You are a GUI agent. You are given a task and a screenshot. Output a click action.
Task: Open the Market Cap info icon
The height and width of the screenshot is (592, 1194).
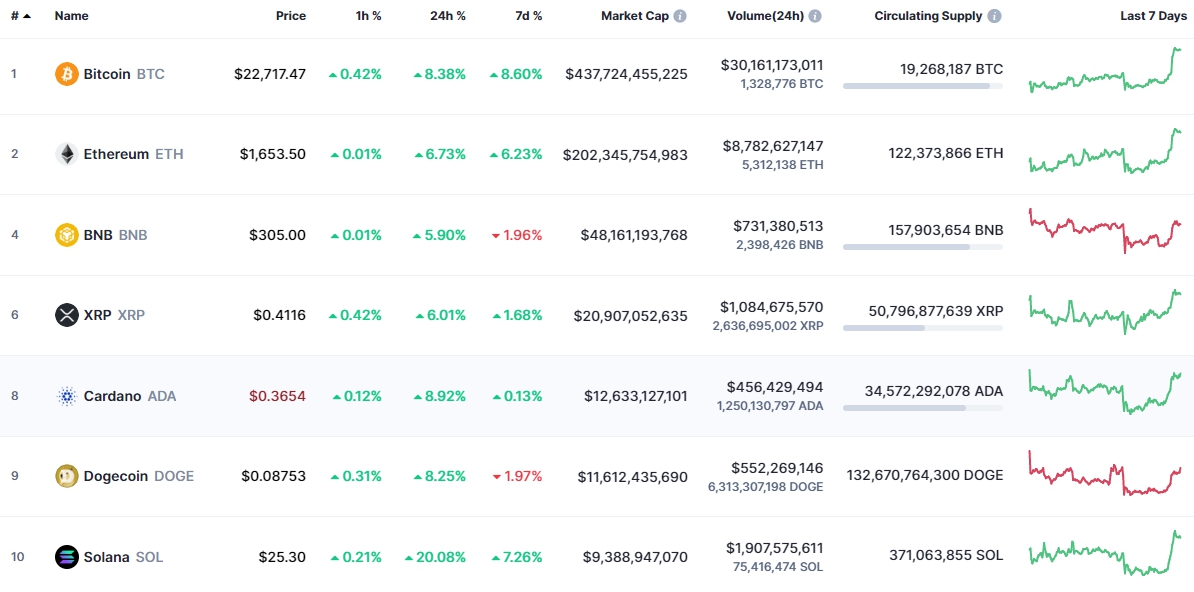[680, 16]
